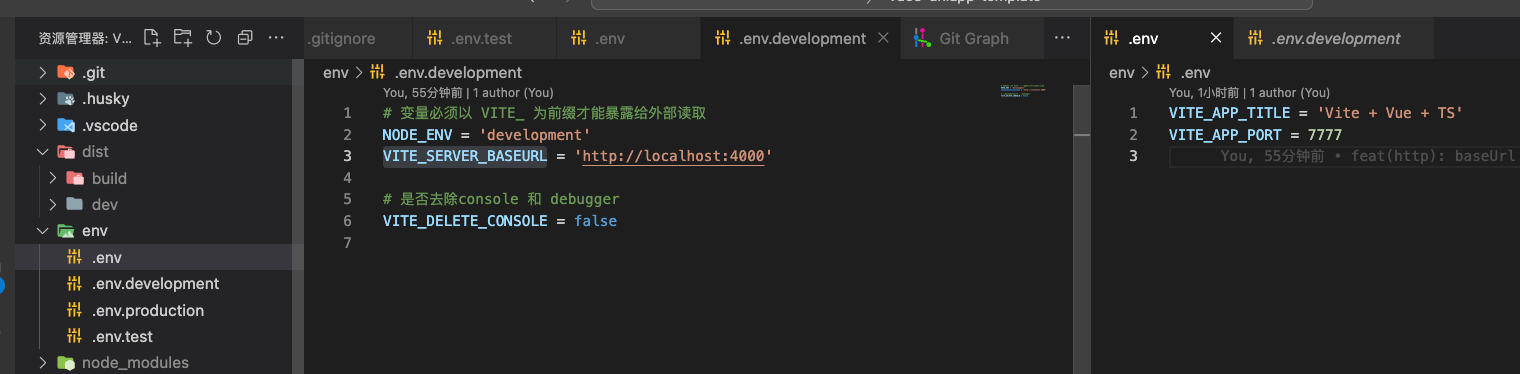Collapse the dist folder
The image size is (1520, 374).
(42, 152)
